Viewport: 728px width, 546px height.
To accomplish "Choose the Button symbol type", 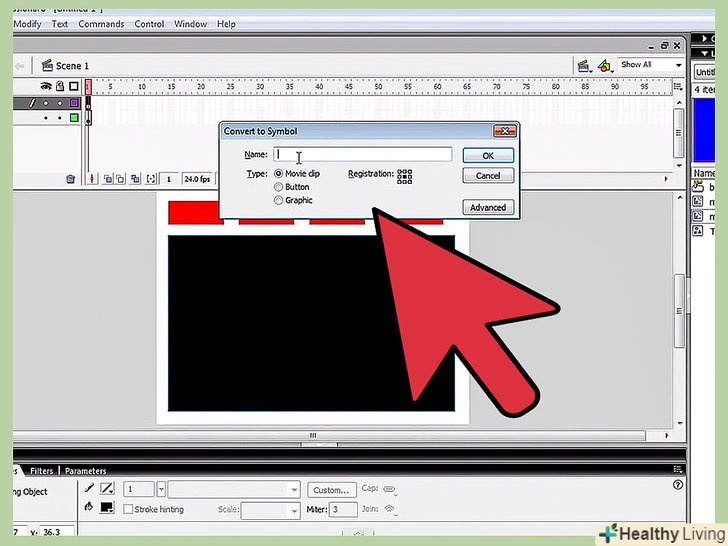I will point(278,187).
